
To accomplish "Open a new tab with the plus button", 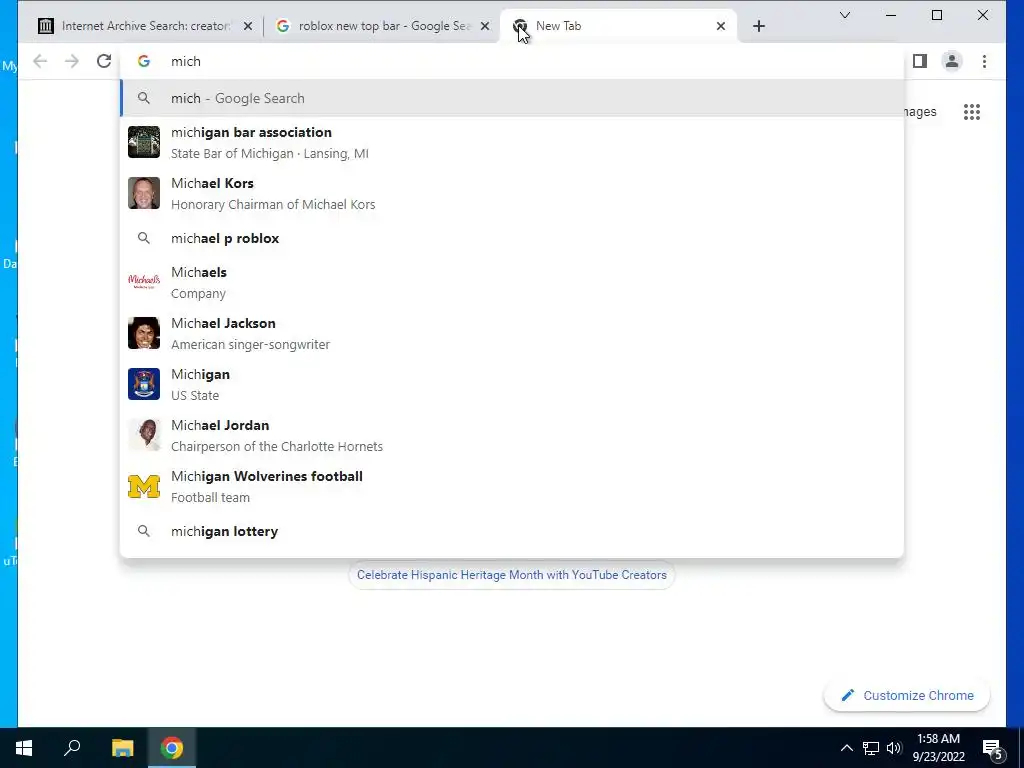I will (758, 26).
